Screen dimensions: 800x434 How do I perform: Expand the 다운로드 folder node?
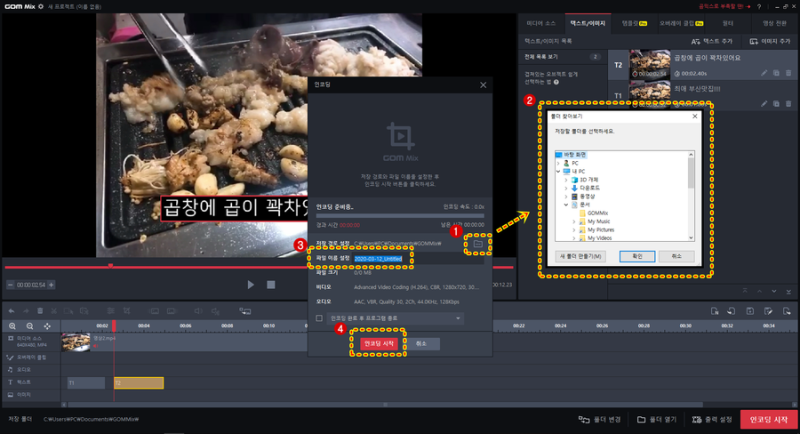[566, 188]
